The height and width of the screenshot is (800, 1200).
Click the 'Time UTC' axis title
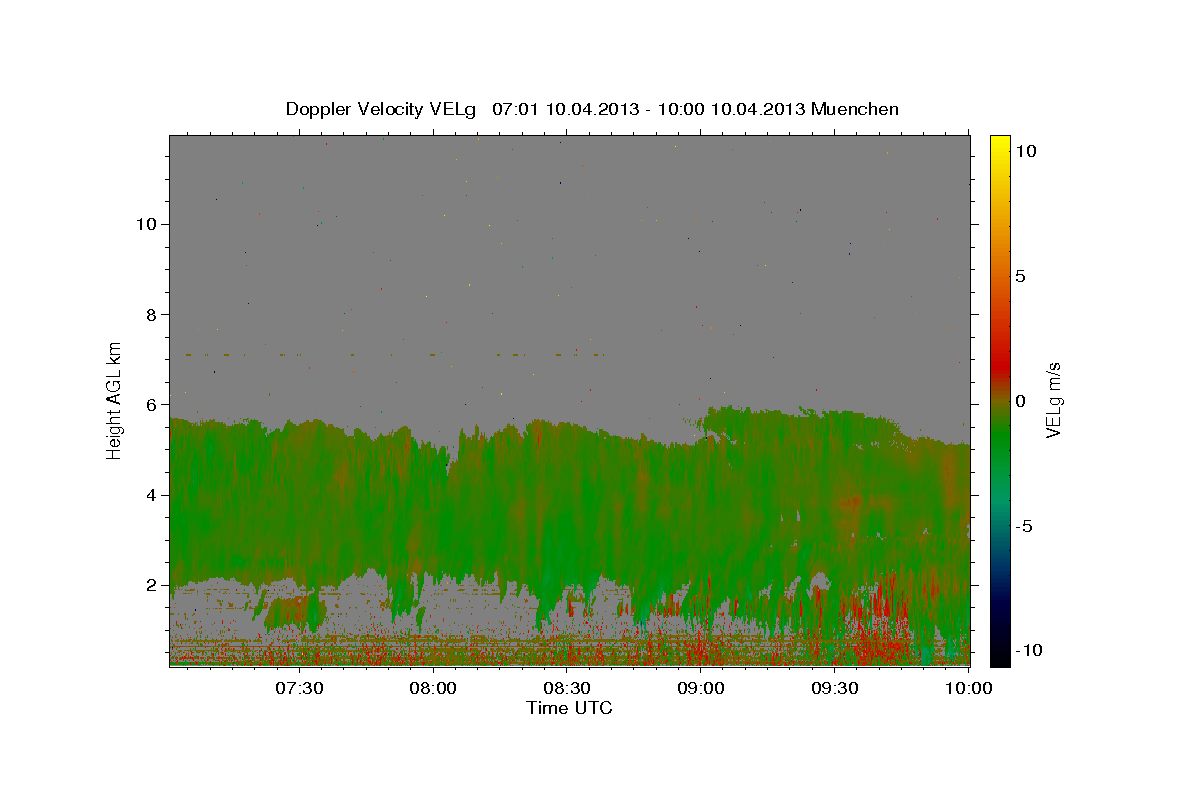[569, 708]
